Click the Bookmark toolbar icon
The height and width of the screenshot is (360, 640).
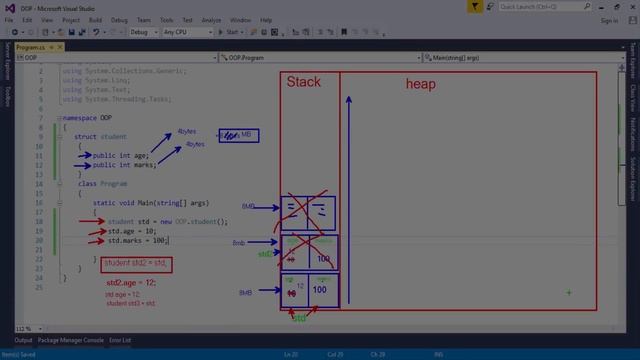(344, 32)
